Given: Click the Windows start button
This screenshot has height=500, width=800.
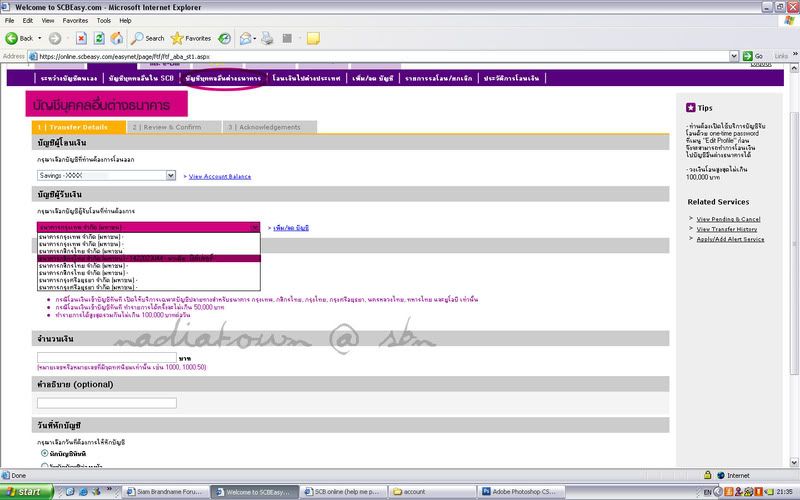Looking at the screenshot, I should pos(27,492).
